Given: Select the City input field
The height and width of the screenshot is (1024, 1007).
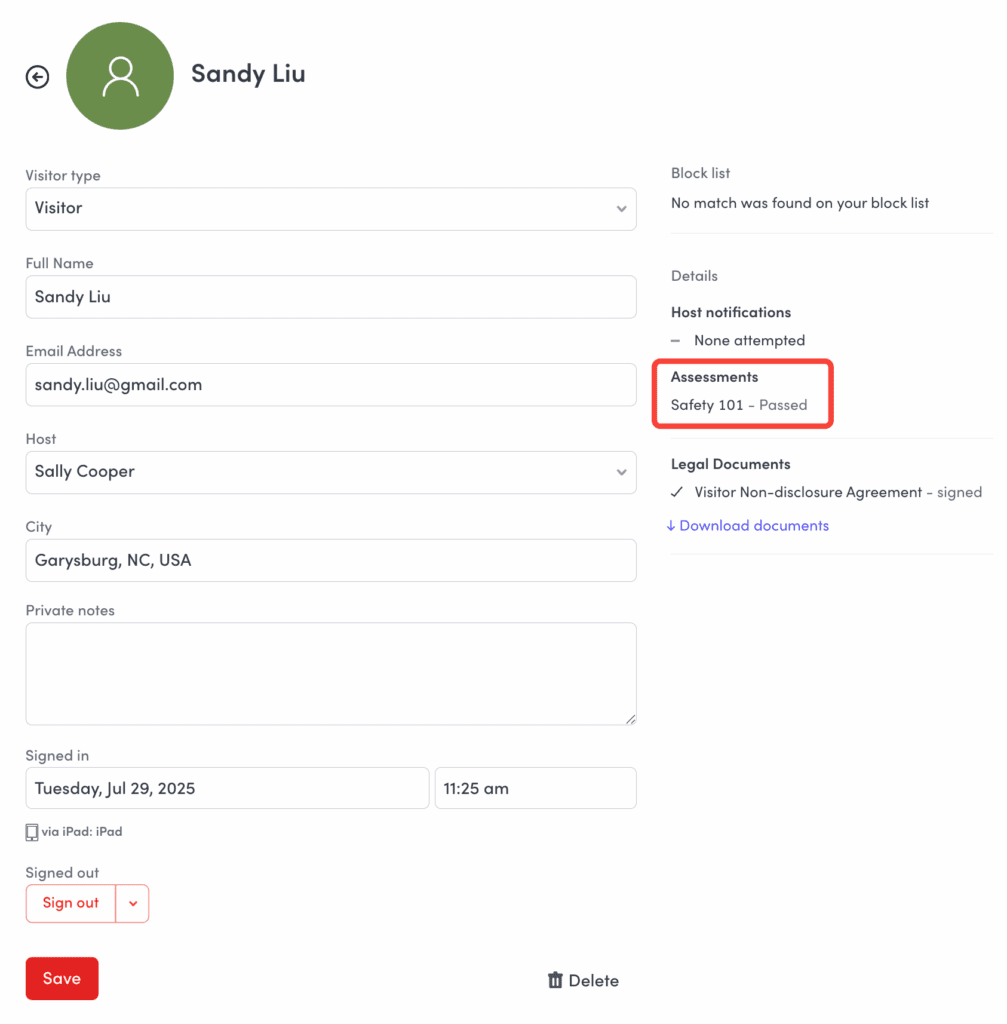Looking at the screenshot, I should click(330, 560).
